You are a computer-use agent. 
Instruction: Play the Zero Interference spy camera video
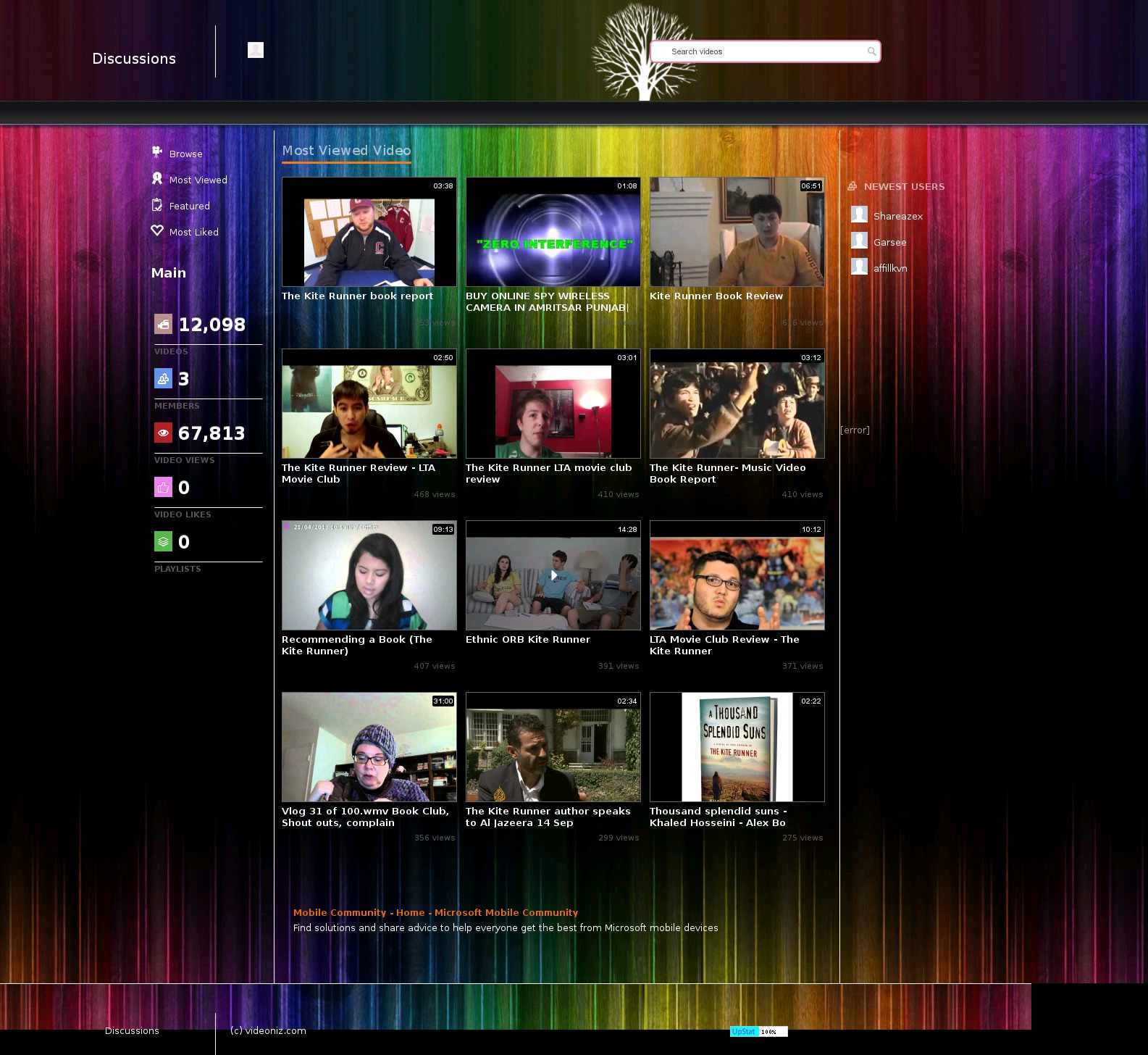(x=553, y=232)
